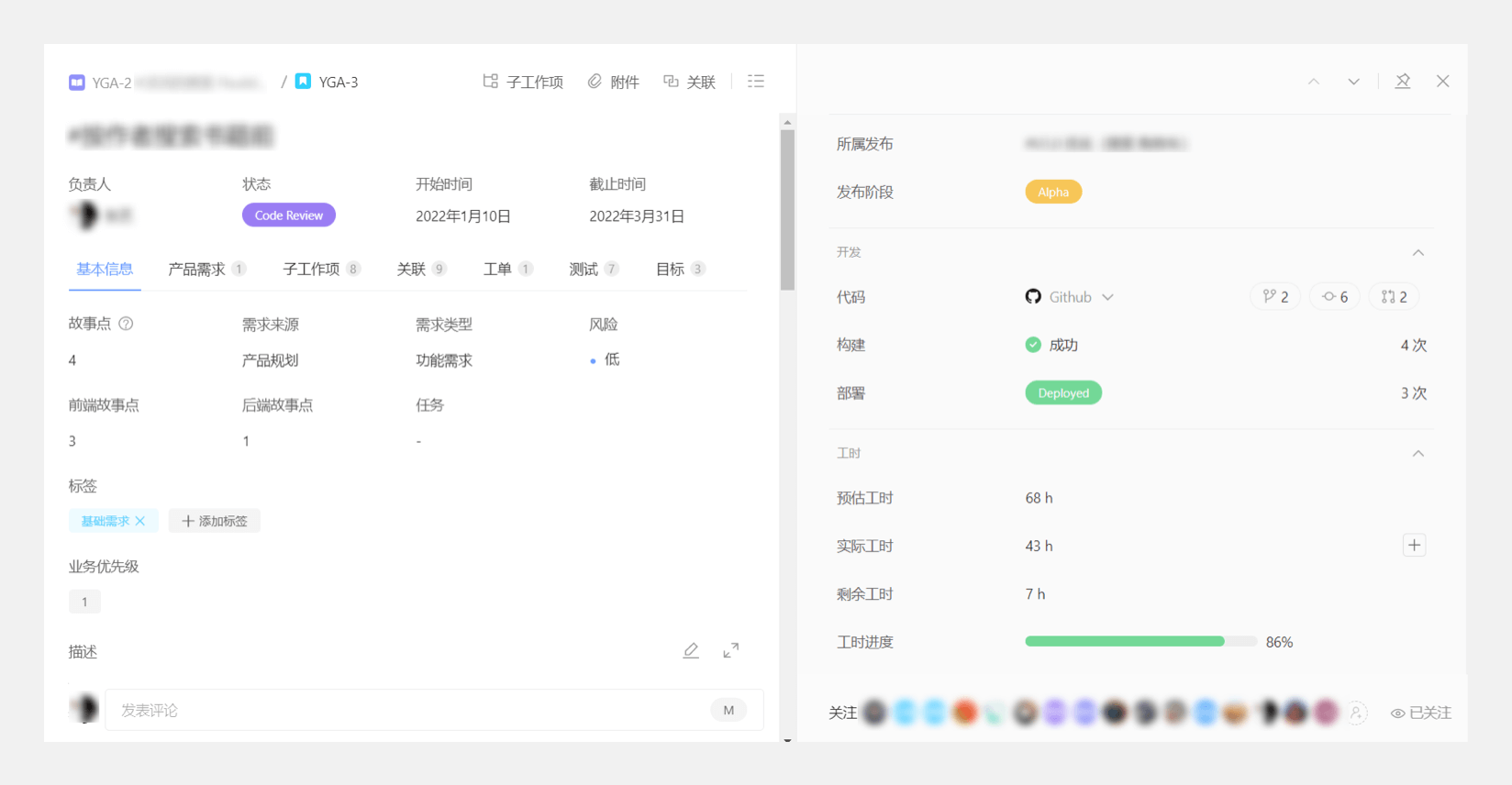The image size is (1512, 785).
Task: Collapse the 开发 section
Action: coord(1417,253)
